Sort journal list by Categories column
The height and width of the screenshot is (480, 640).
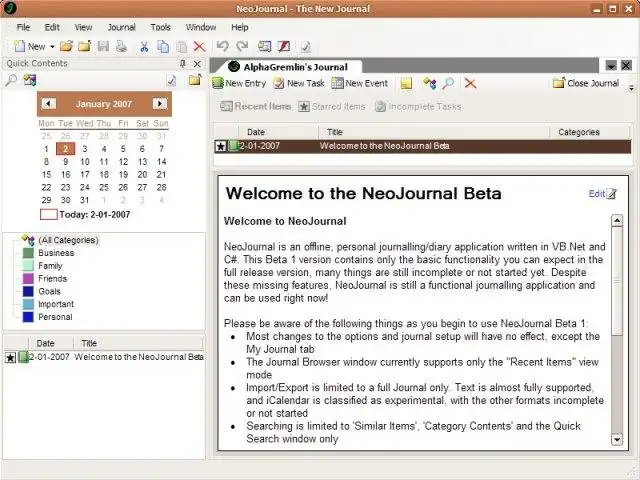pos(589,132)
